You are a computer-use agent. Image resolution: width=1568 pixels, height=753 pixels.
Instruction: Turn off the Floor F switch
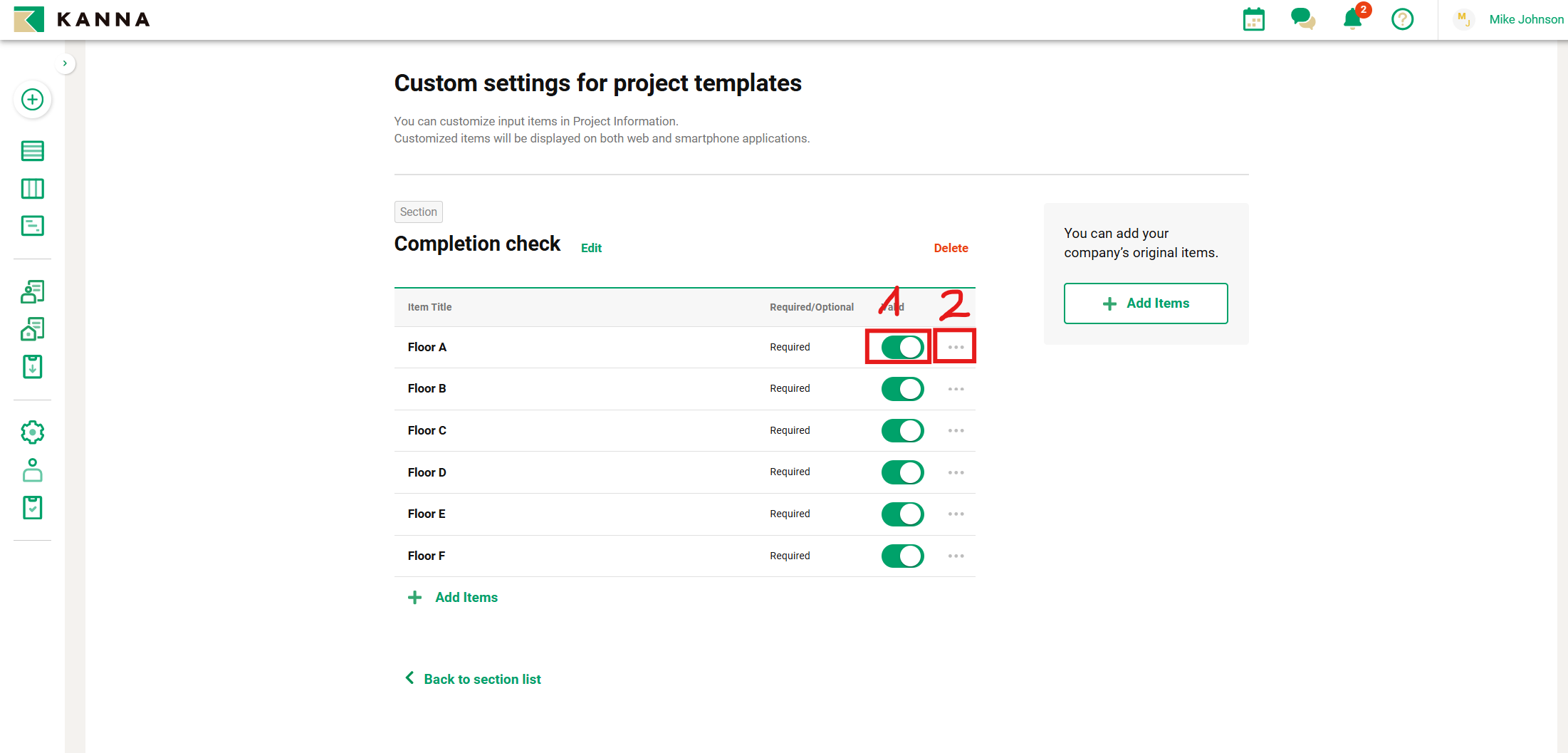tap(902, 556)
